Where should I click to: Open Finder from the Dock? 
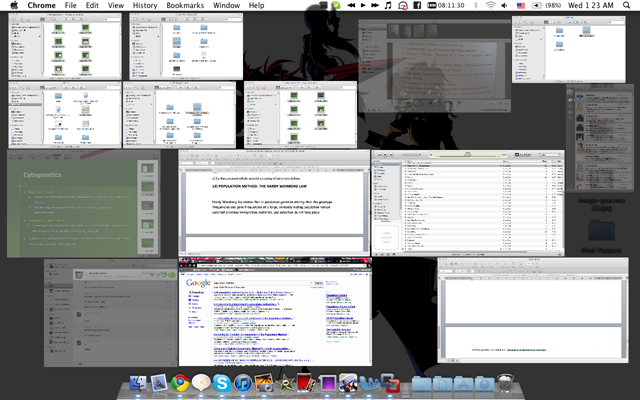point(138,383)
